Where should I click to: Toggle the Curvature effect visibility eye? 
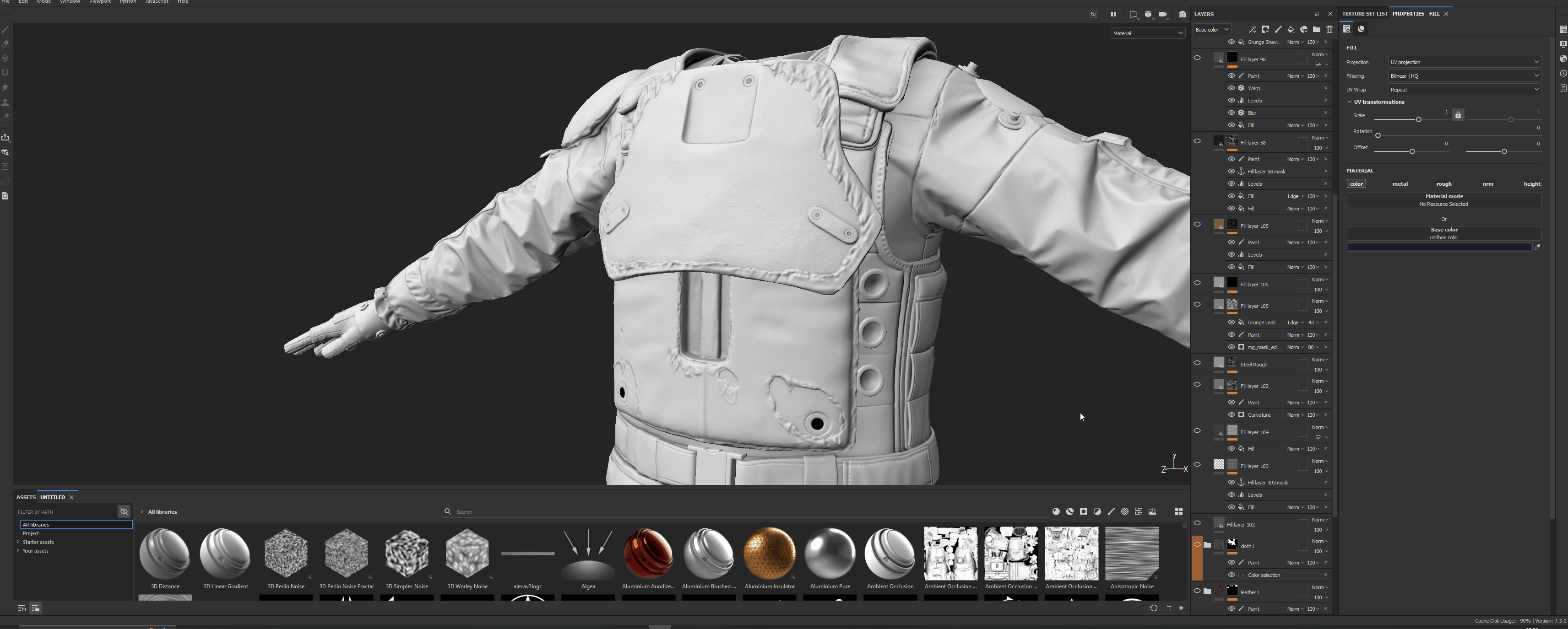point(1231,415)
